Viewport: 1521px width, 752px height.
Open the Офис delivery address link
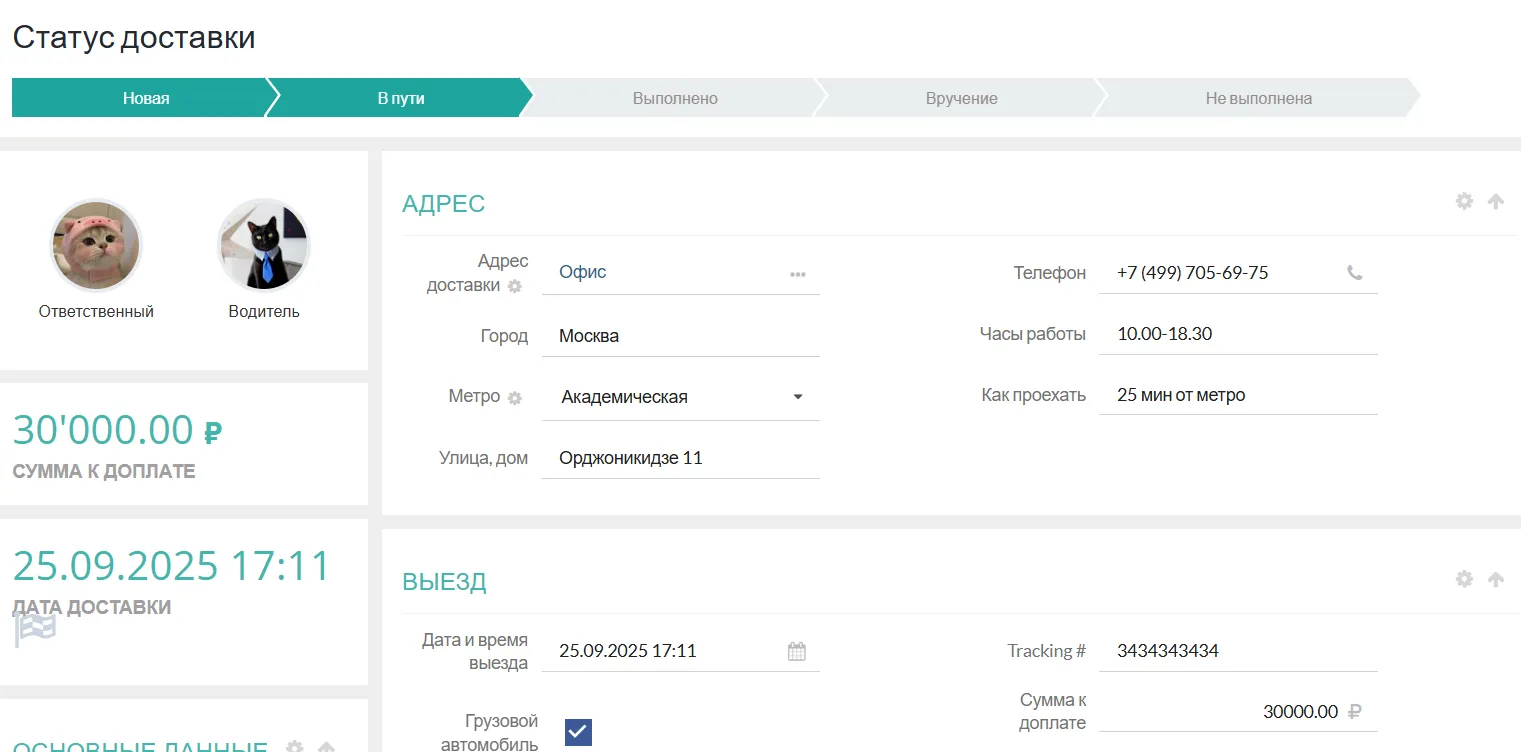[583, 272]
